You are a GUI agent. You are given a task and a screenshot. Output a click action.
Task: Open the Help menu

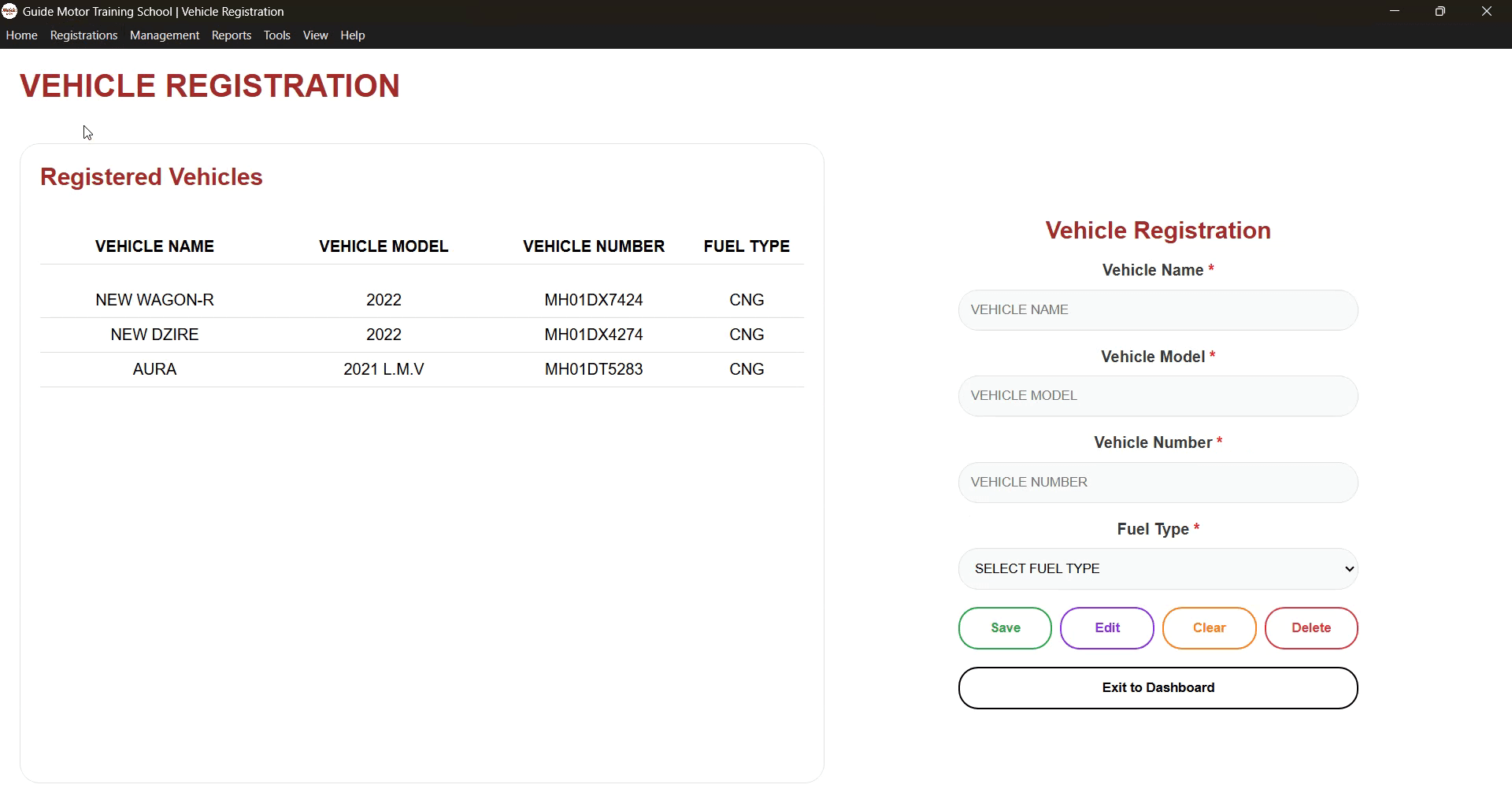(x=352, y=35)
